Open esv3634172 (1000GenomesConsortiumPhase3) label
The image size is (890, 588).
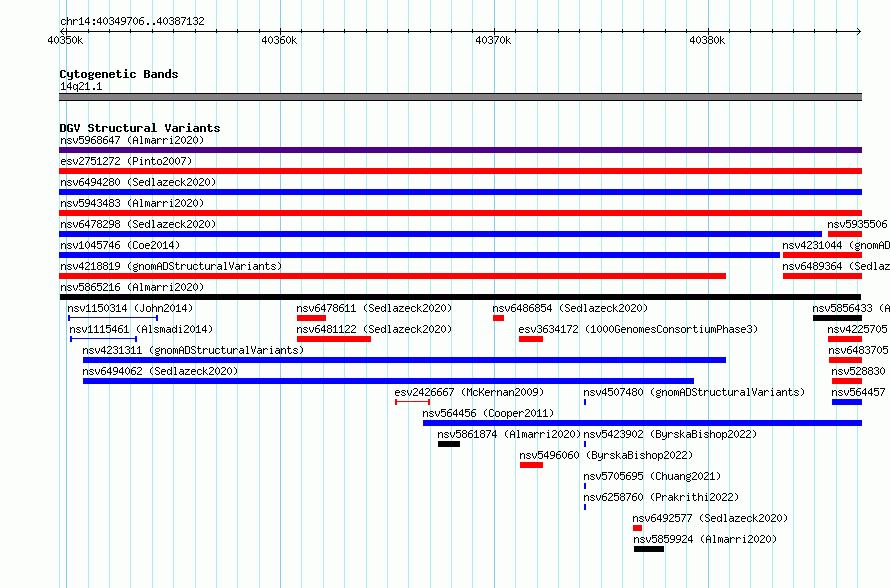[x=638, y=329]
